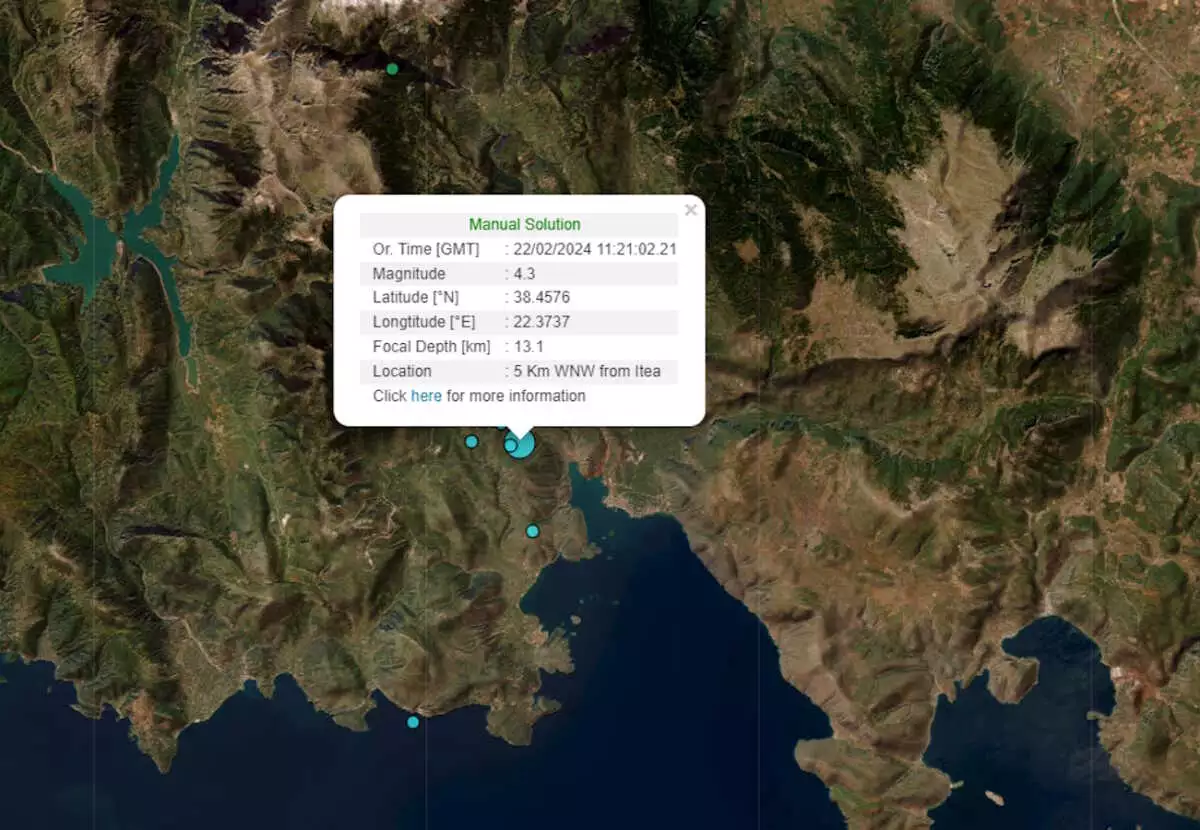Screen dimensions: 1200x830
Task: Select the earthquake marker south of the cluster
Action: coord(533,531)
